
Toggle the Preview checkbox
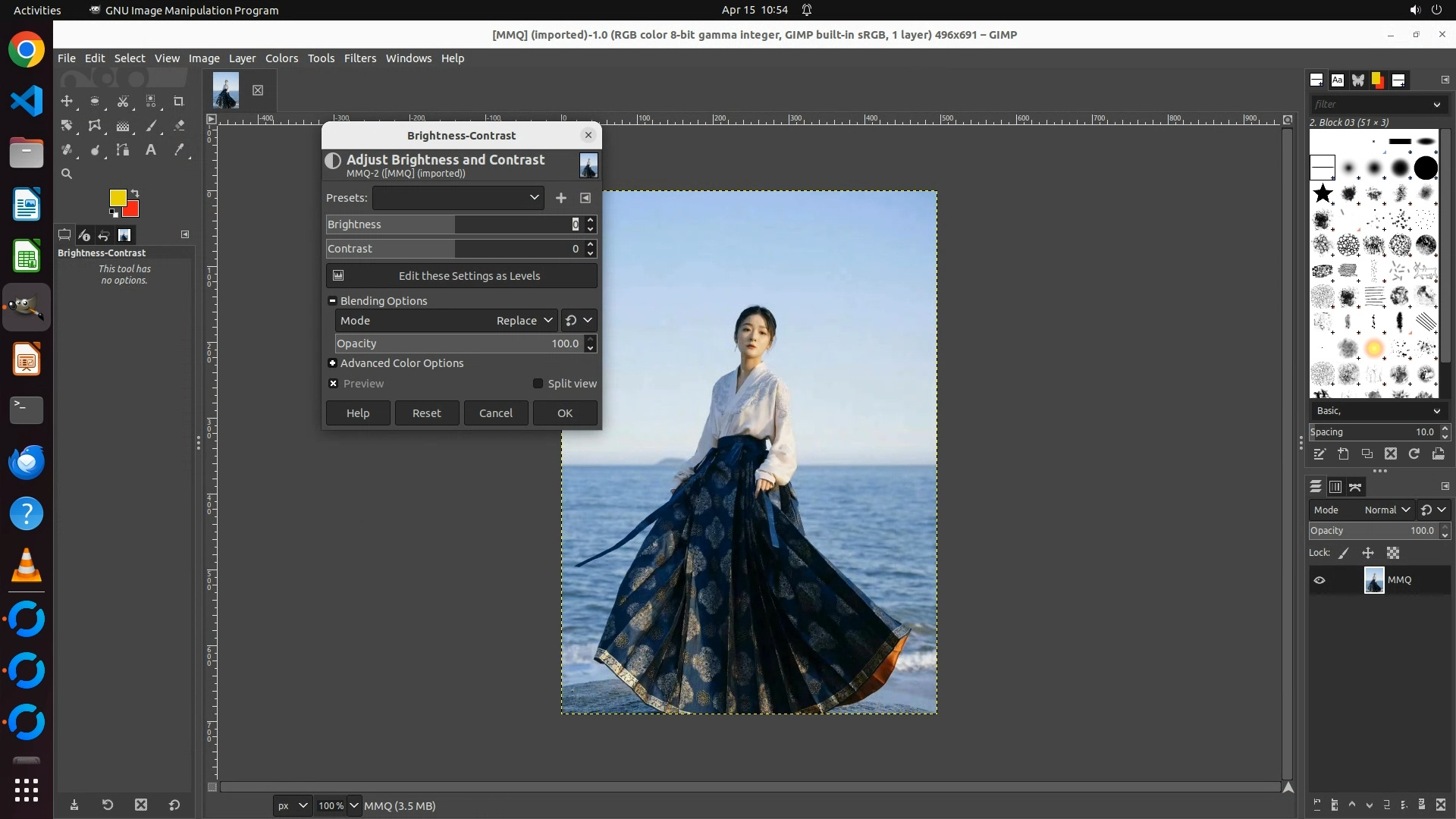[x=333, y=384]
